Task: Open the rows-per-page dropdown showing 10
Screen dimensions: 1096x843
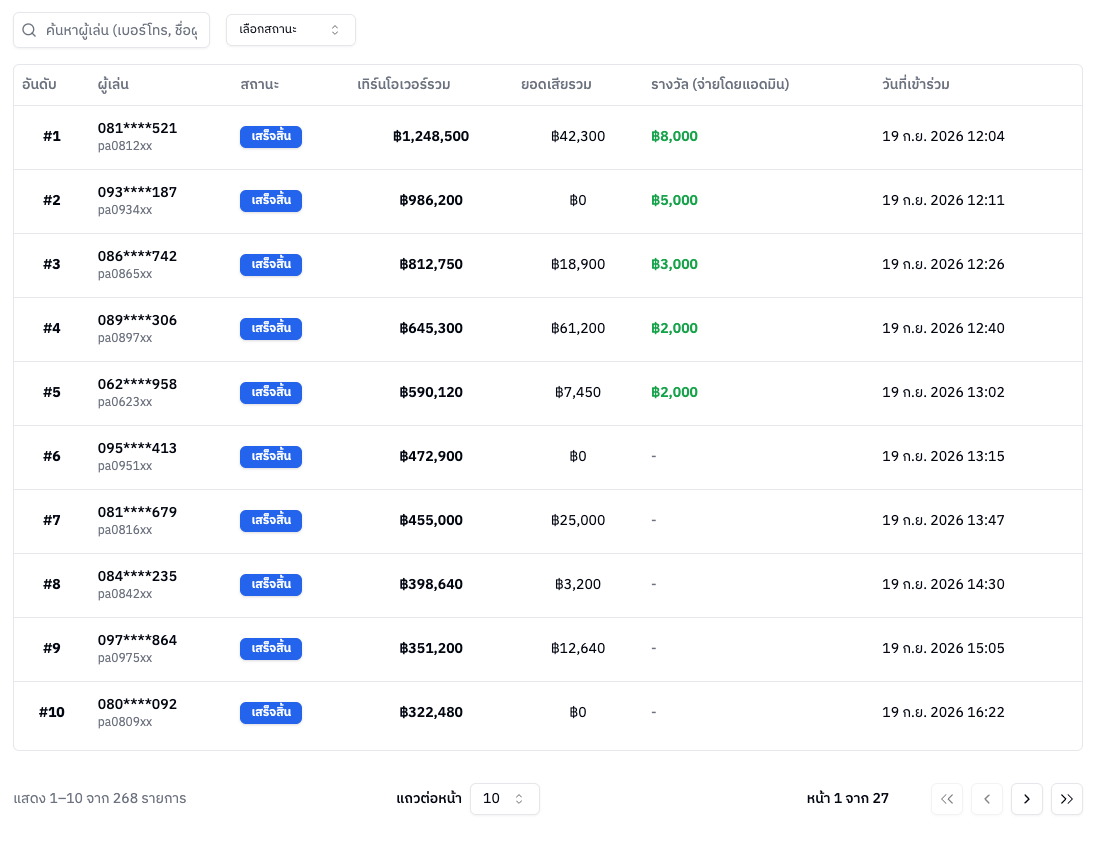Action: [x=505, y=798]
